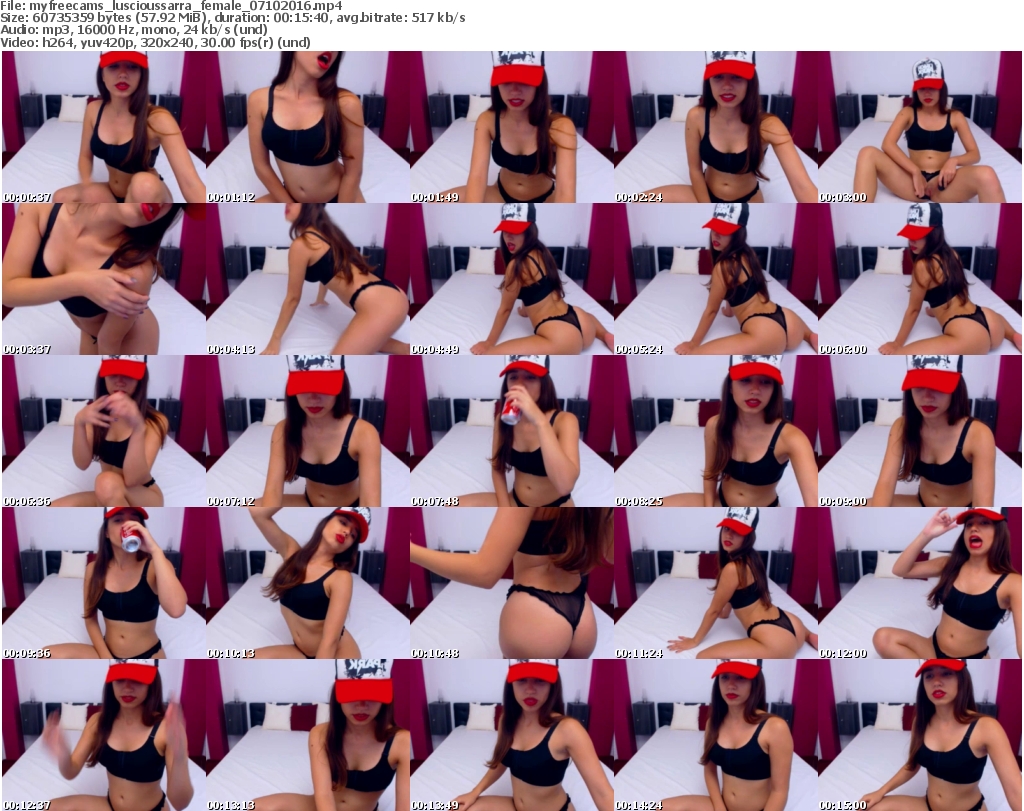This screenshot has width=1024, height=811.
Task: Select the frame at 00:01:12
Action: [307, 127]
